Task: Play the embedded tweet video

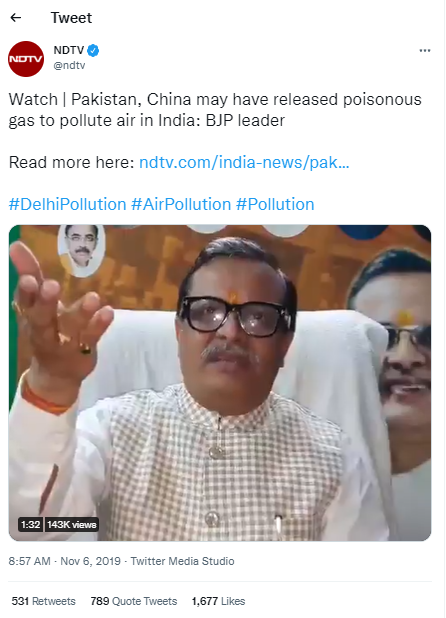Action: pos(220,383)
